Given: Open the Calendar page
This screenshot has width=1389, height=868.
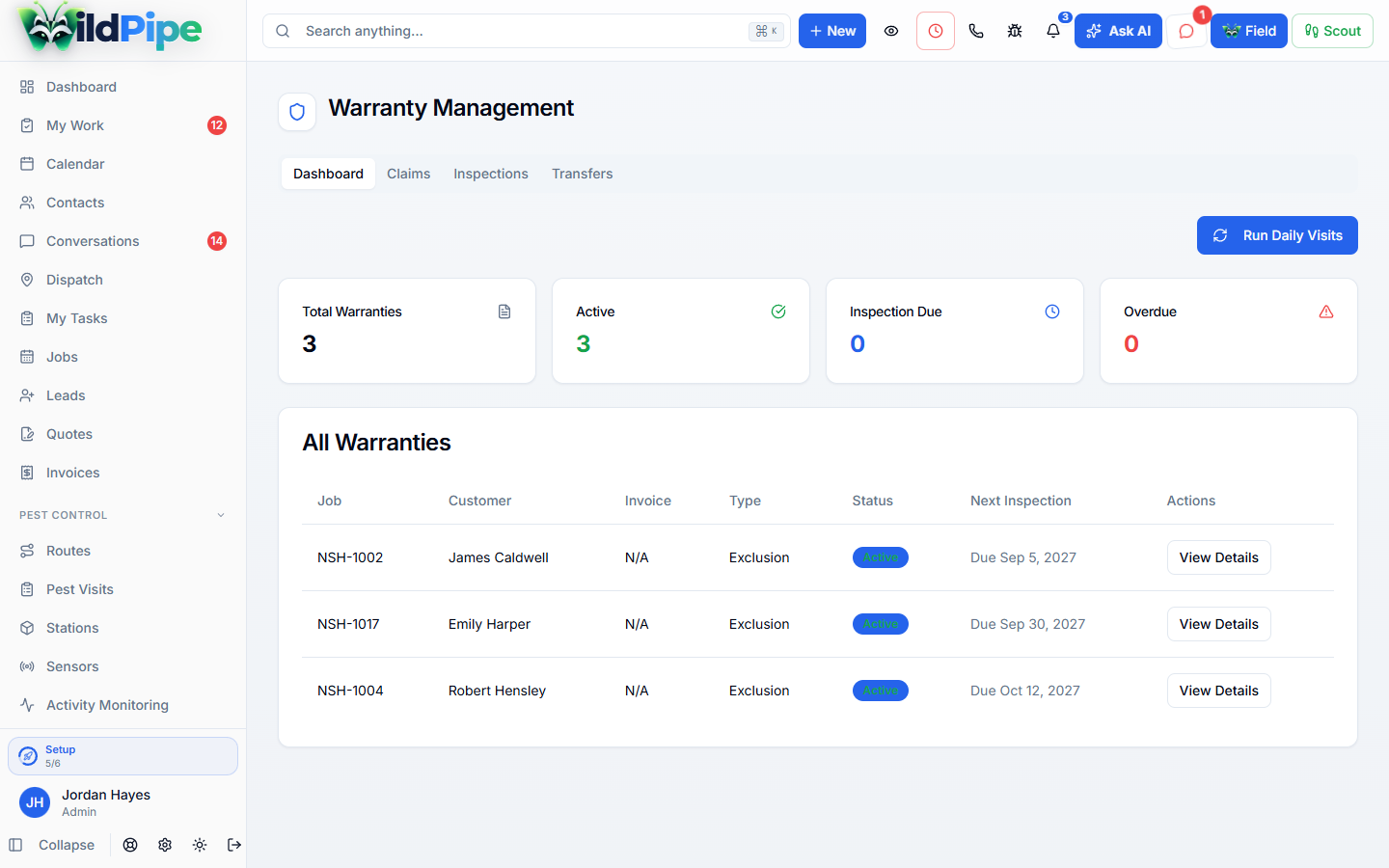Looking at the screenshot, I should click(x=123, y=164).
